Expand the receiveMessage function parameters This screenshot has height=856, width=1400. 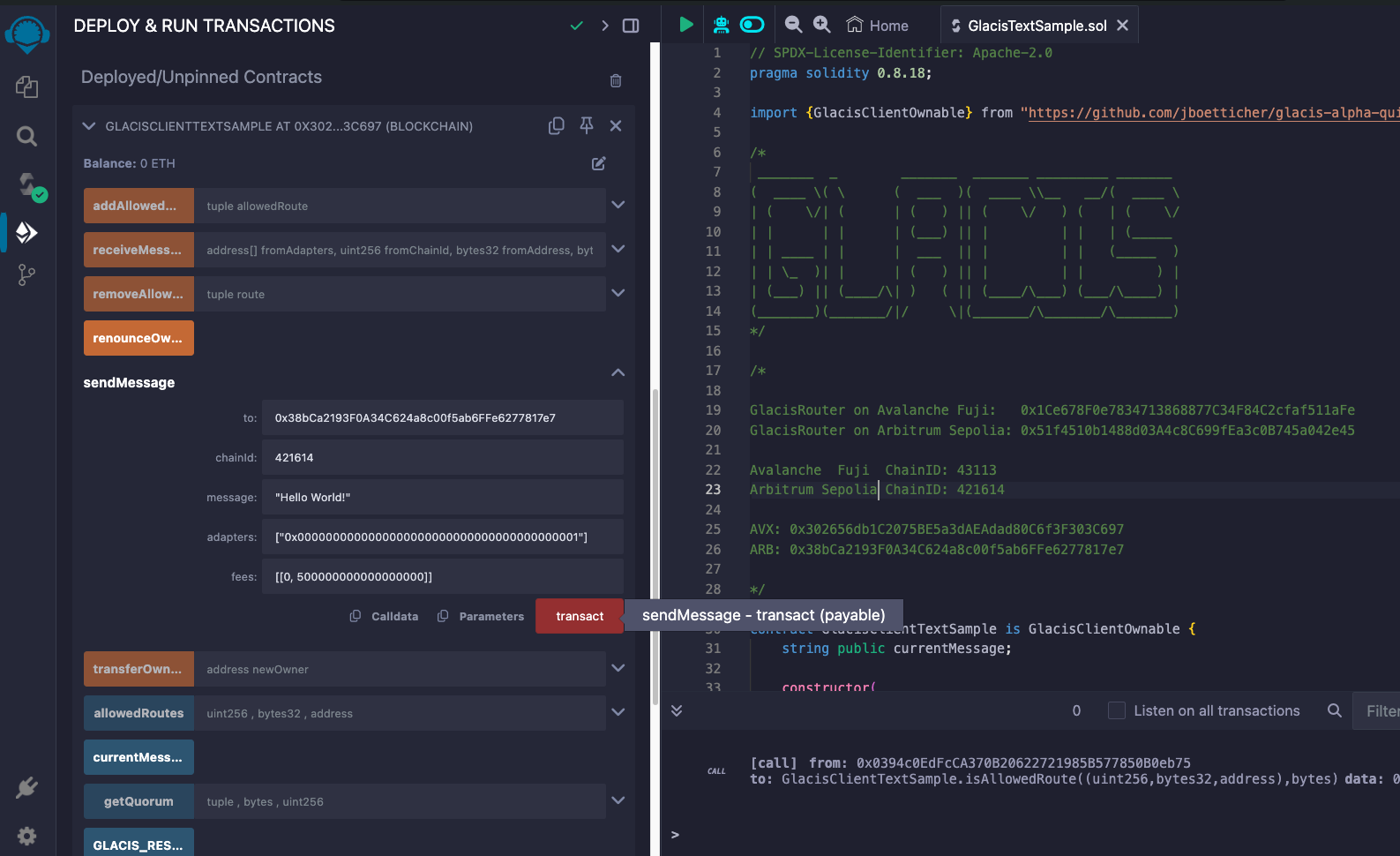[x=618, y=249]
